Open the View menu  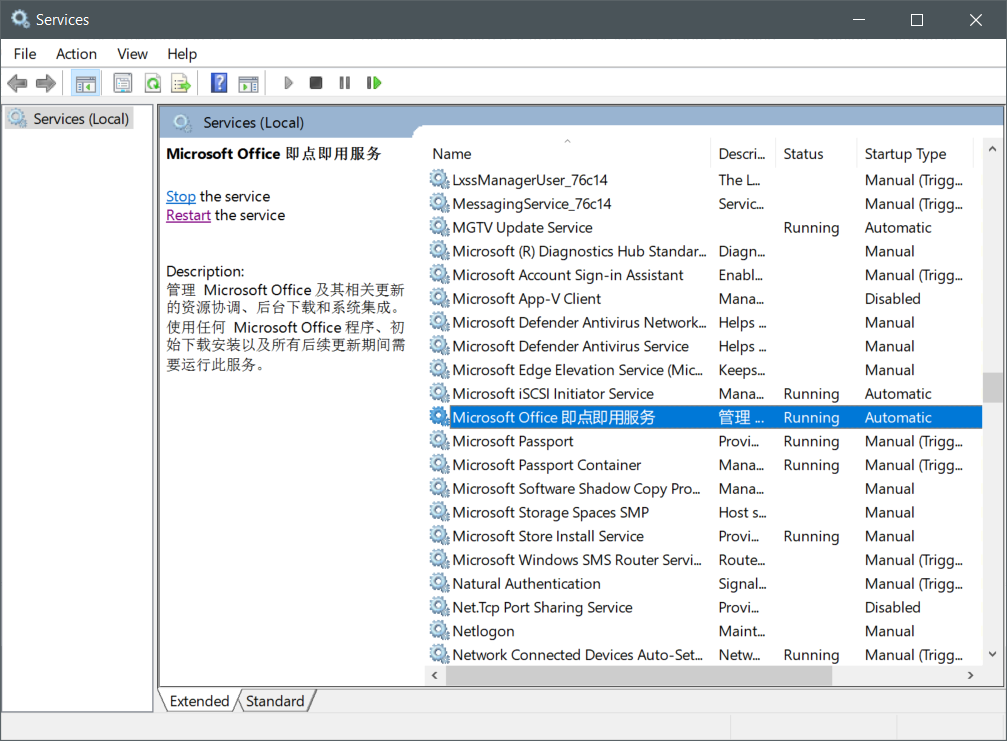(x=132, y=54)
